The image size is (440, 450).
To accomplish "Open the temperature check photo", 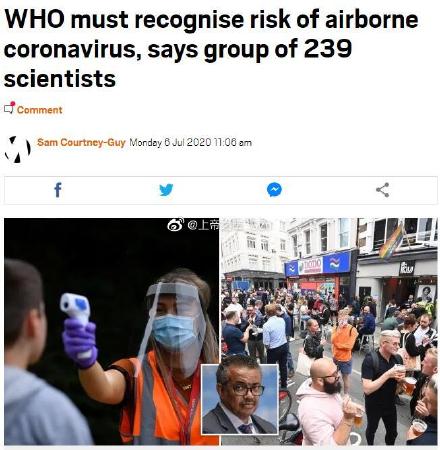I will [112, 331].
